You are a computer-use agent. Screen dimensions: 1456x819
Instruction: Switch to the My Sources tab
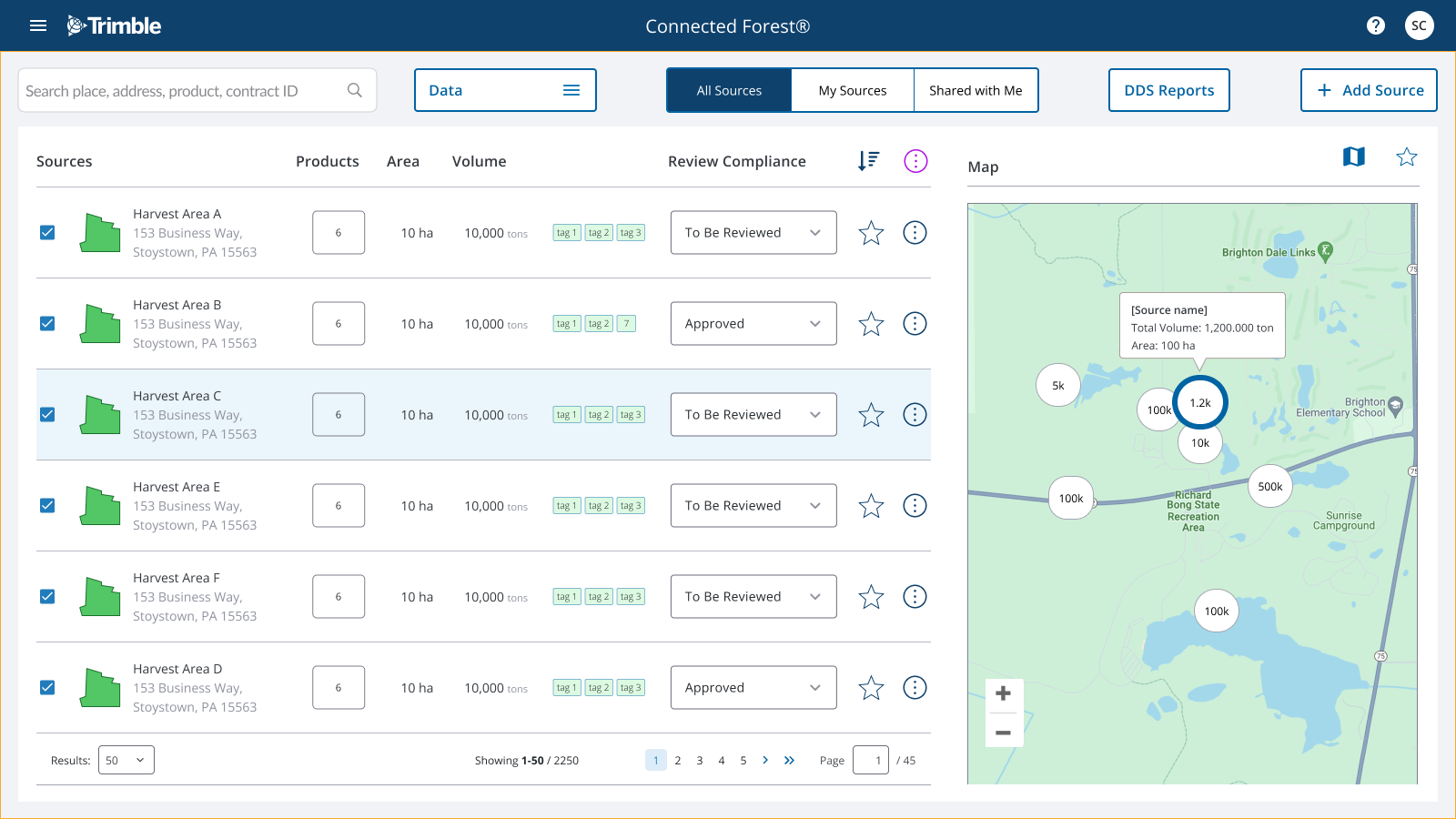[852, 90]
